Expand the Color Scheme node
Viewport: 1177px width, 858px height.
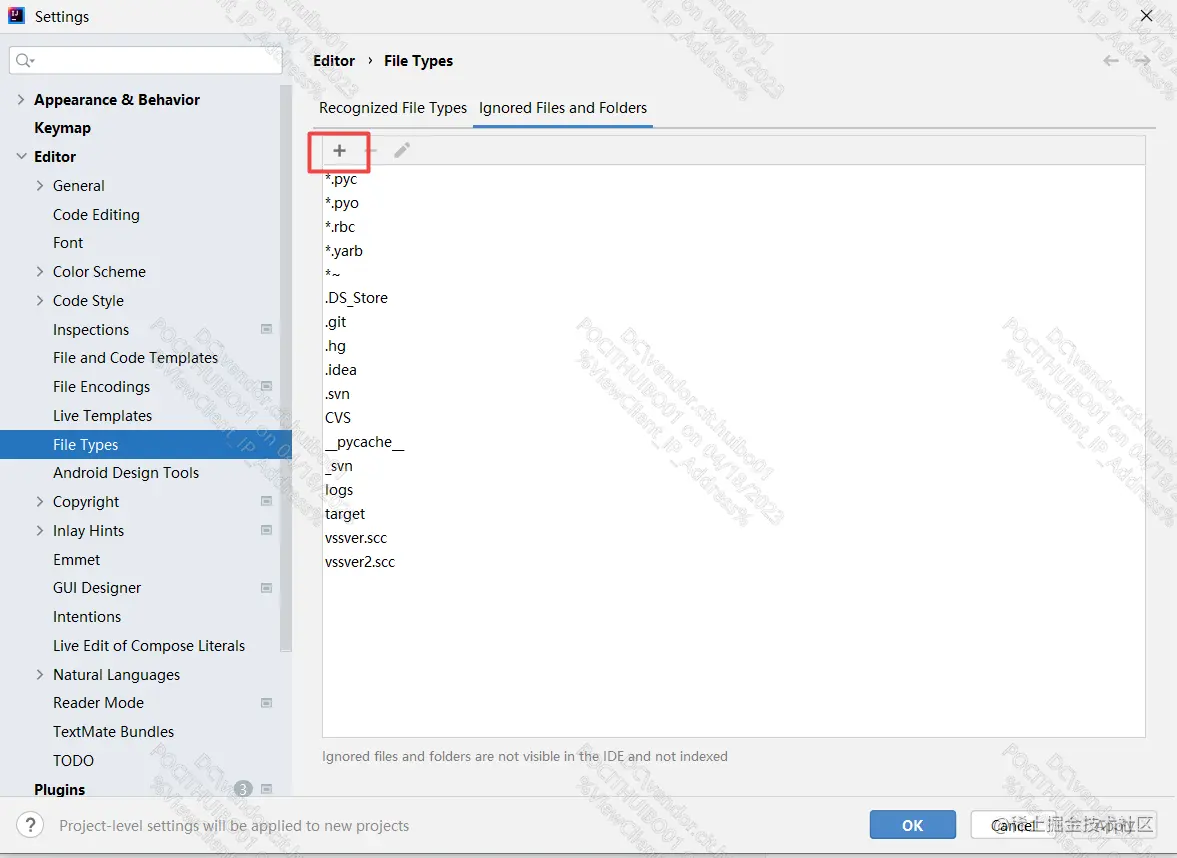[x=40, y=272]
